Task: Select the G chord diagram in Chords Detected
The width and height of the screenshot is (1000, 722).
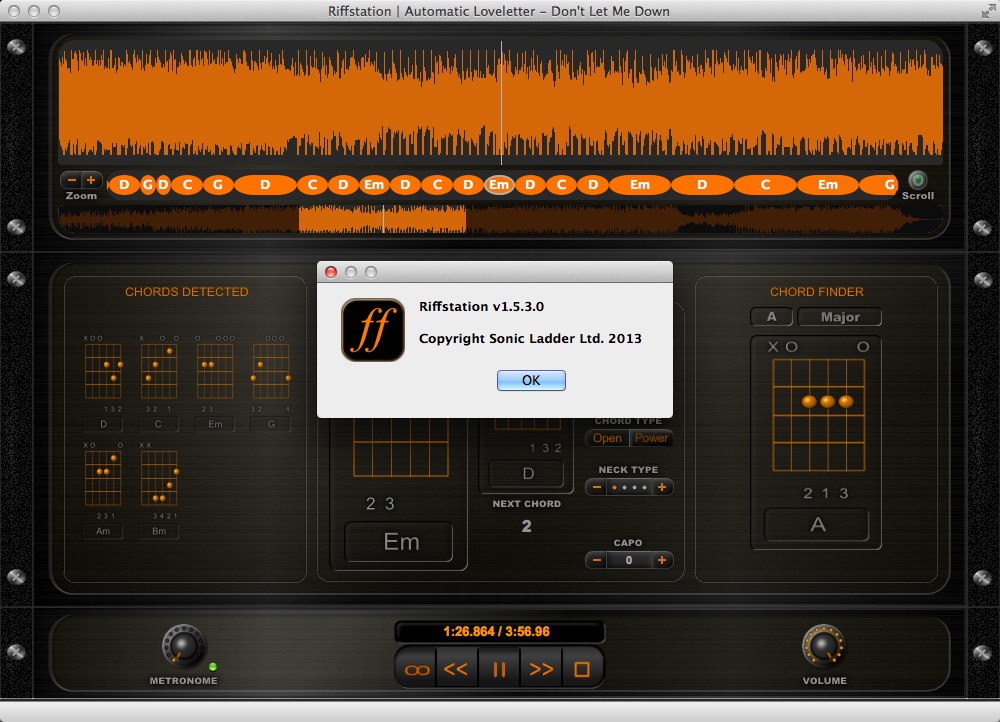Action: coord(271,371)
